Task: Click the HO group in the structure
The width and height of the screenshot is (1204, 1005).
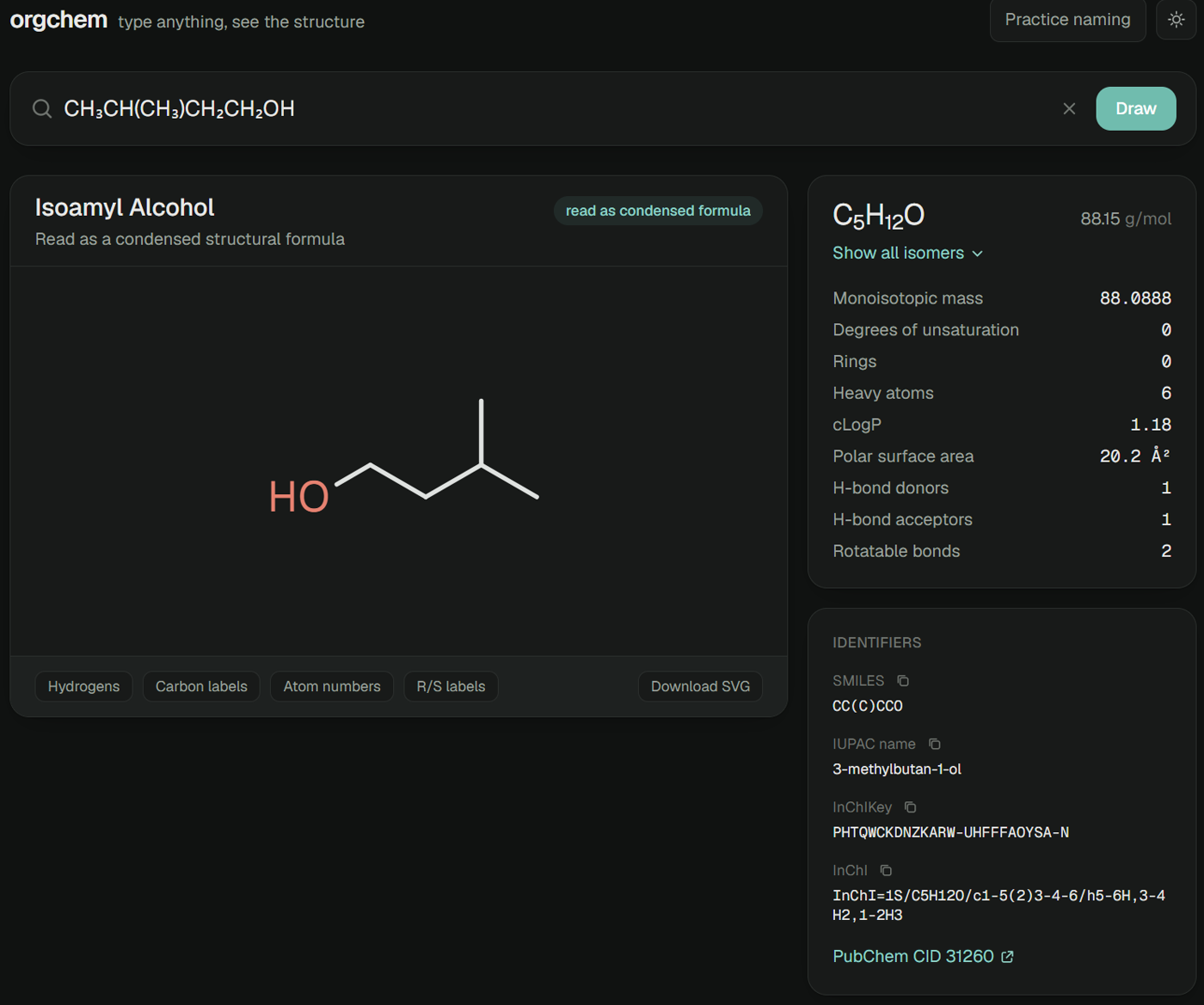Action: pyautogui.click(x=298, y=497)
